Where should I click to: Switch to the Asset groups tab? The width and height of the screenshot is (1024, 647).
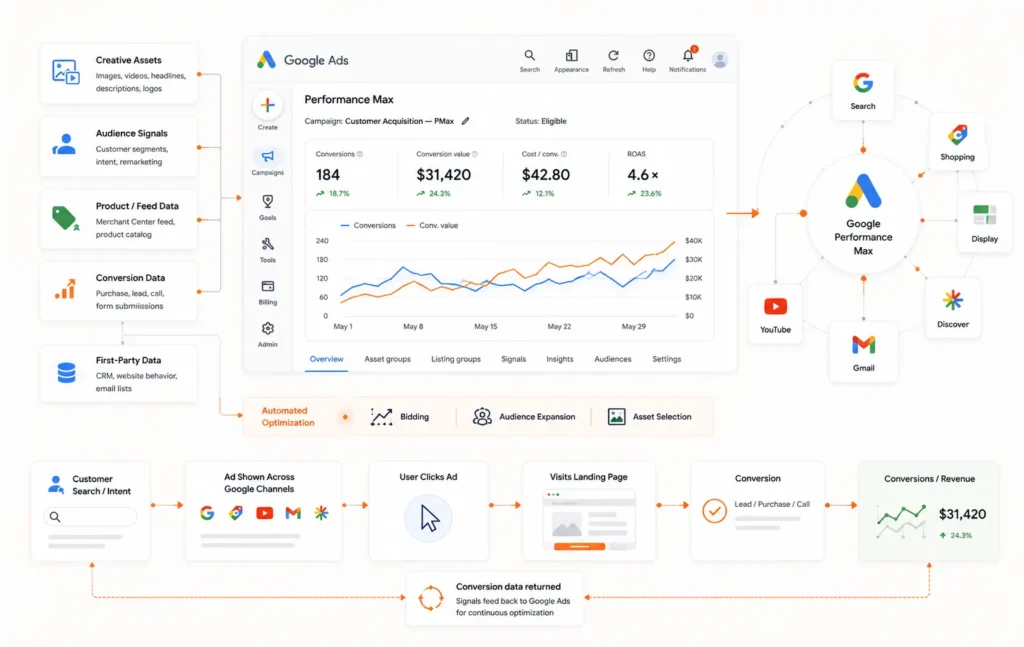[x=387, y=359]
